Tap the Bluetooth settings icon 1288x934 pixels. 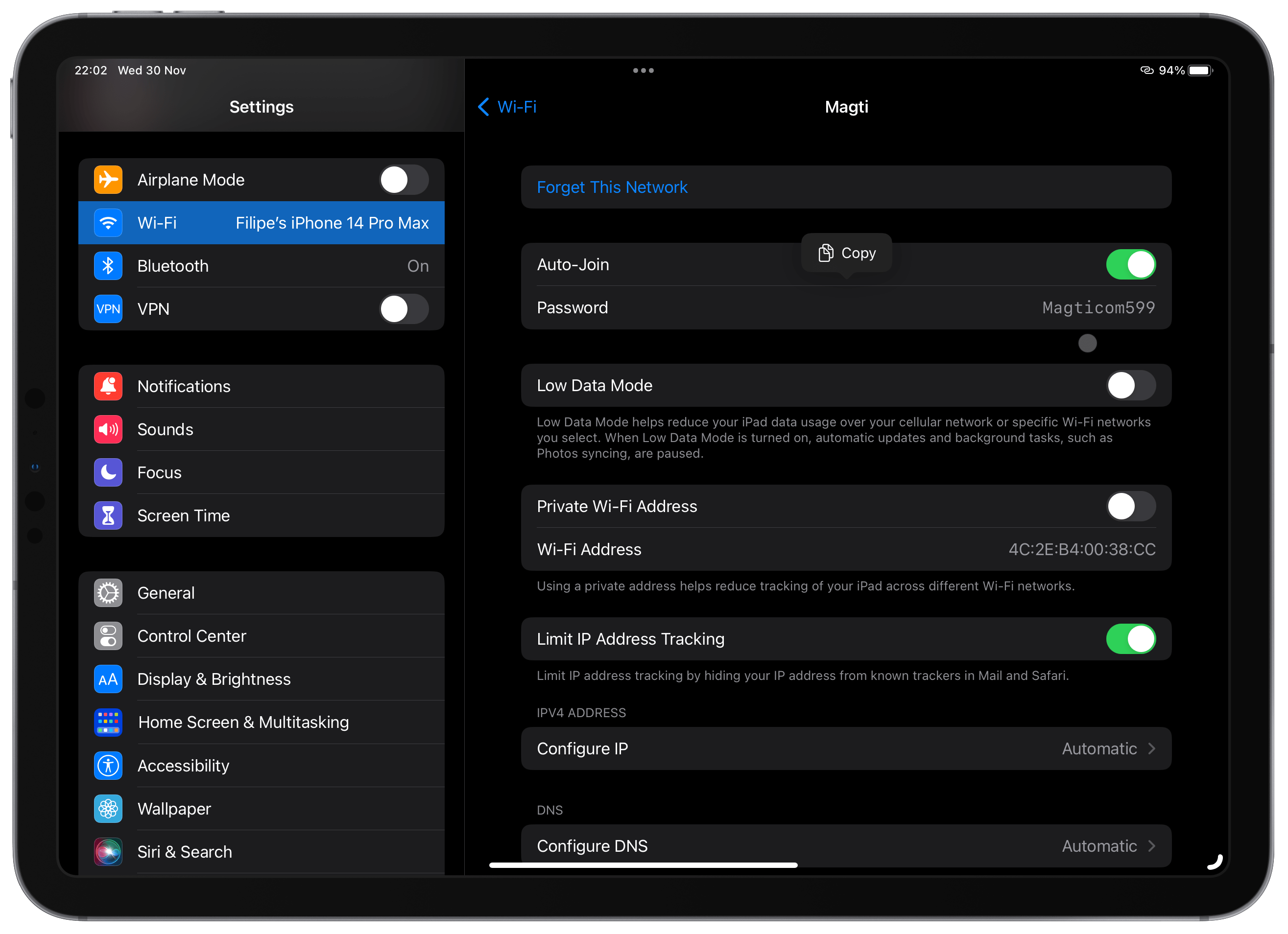click(x=109, y=266)
